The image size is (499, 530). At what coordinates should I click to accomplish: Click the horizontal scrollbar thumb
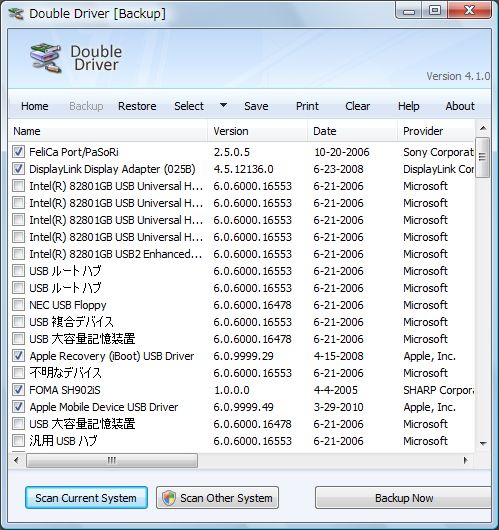click(112, 460)
